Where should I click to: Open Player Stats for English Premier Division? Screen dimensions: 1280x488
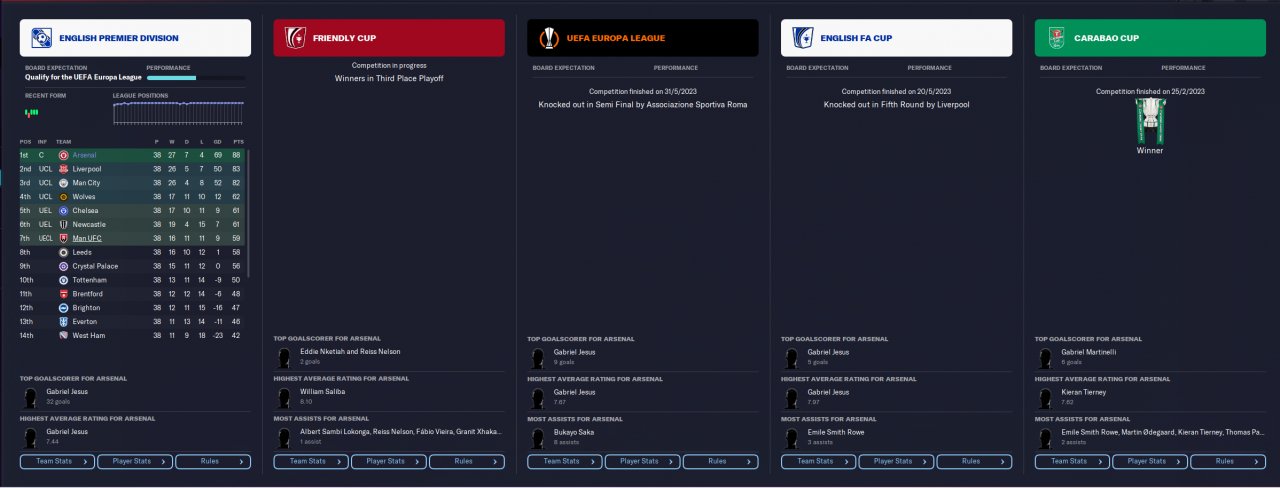[x=135, y=461]
